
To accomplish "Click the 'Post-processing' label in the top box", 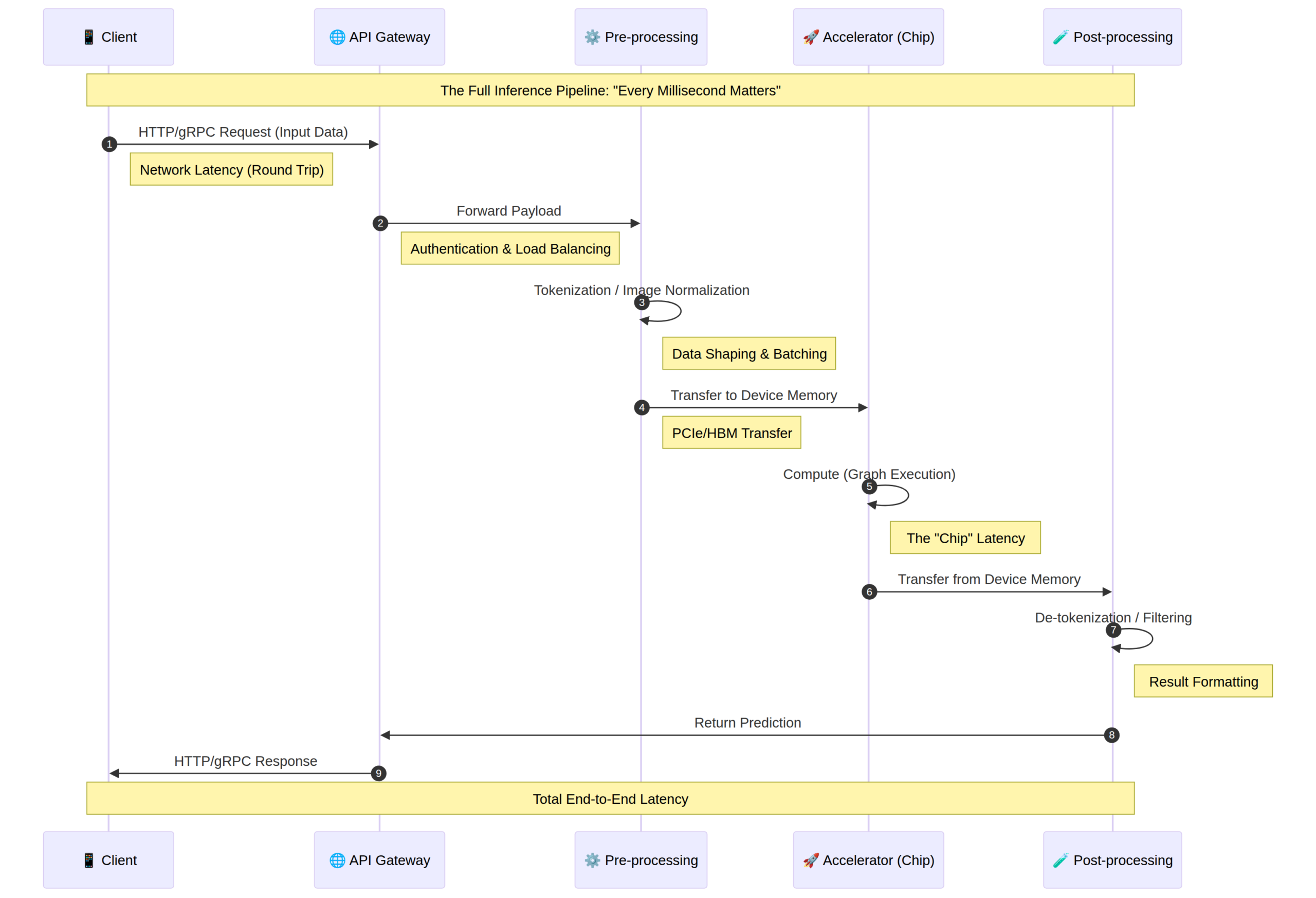I will click(x=1123, y=38).
